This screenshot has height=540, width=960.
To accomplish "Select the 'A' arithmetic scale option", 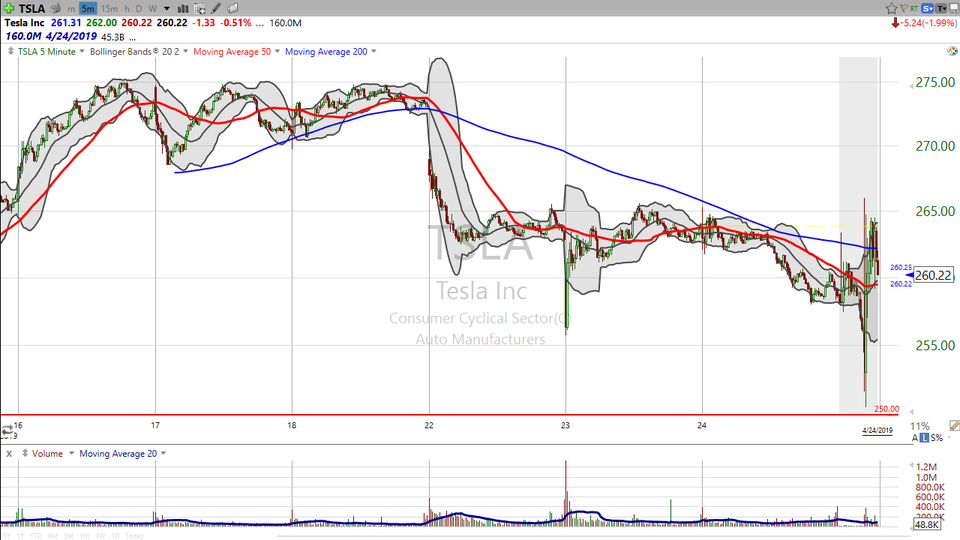I will pos(915,438).
